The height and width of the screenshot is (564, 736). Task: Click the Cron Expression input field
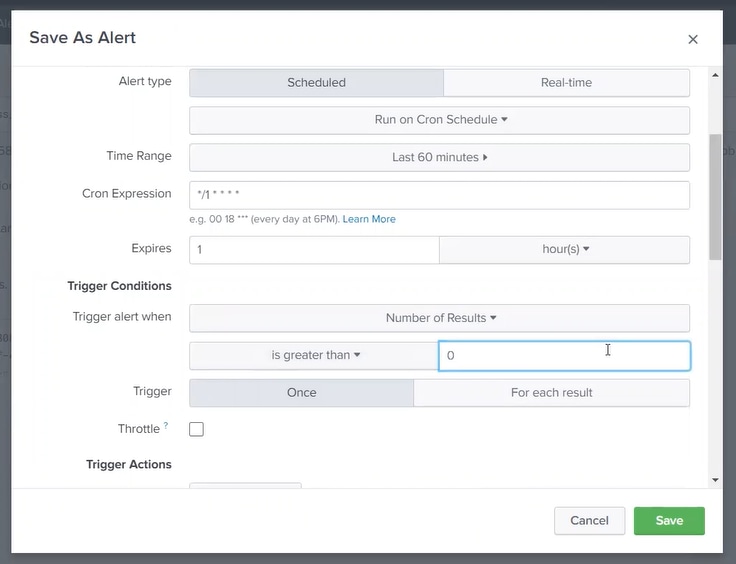point(439,195)
